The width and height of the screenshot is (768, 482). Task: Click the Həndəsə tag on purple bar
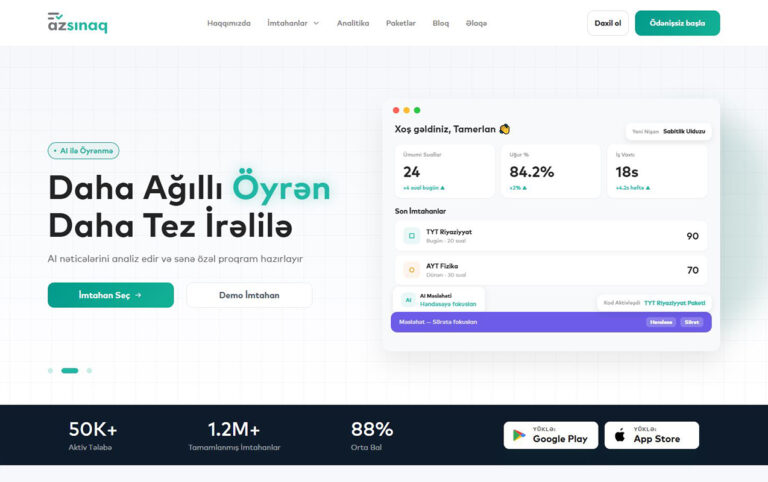coord(660,322)
